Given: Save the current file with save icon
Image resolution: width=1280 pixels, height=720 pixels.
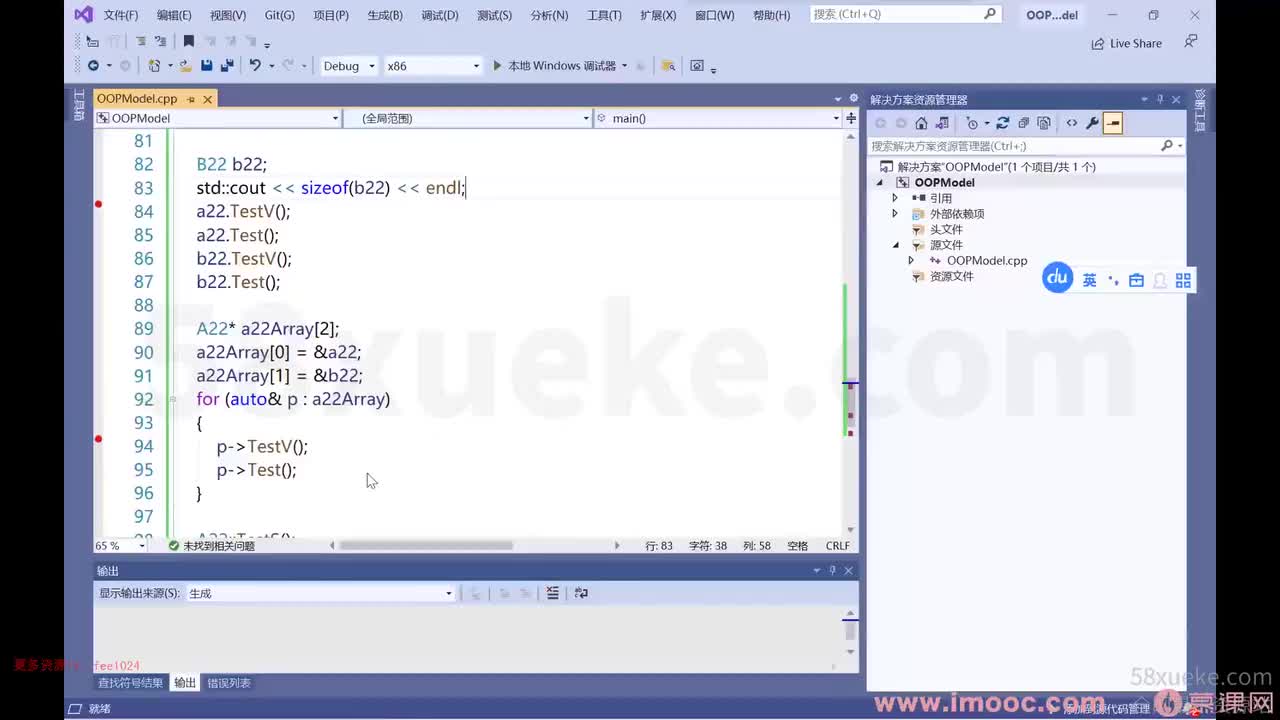Looking at the screenshot, I should coord(206,65).
